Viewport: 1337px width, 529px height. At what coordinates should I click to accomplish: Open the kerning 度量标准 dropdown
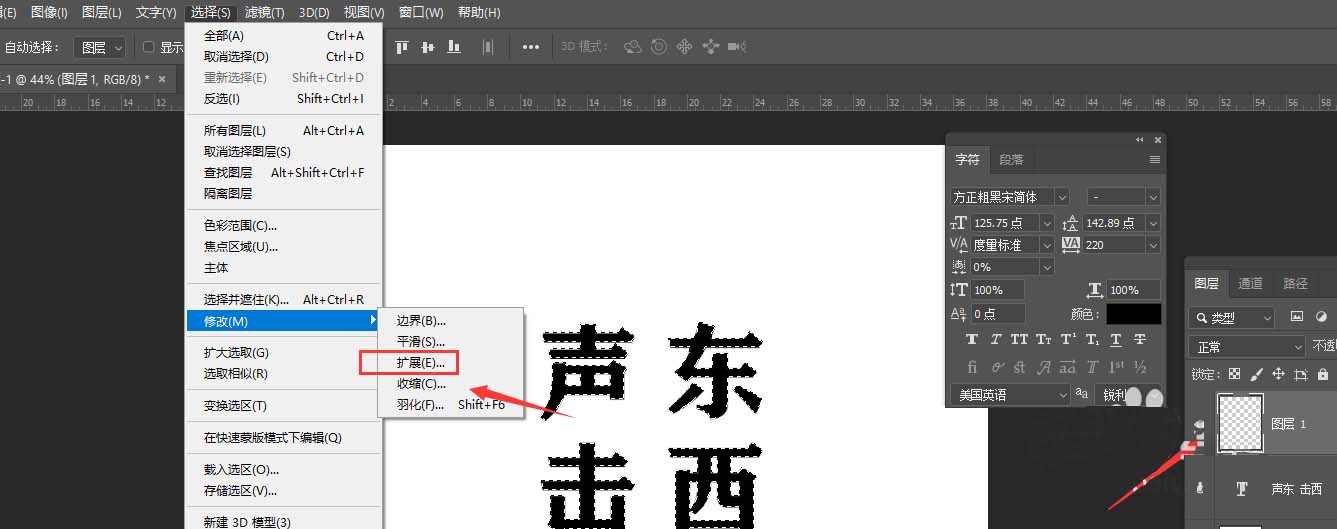(1047, 245)
